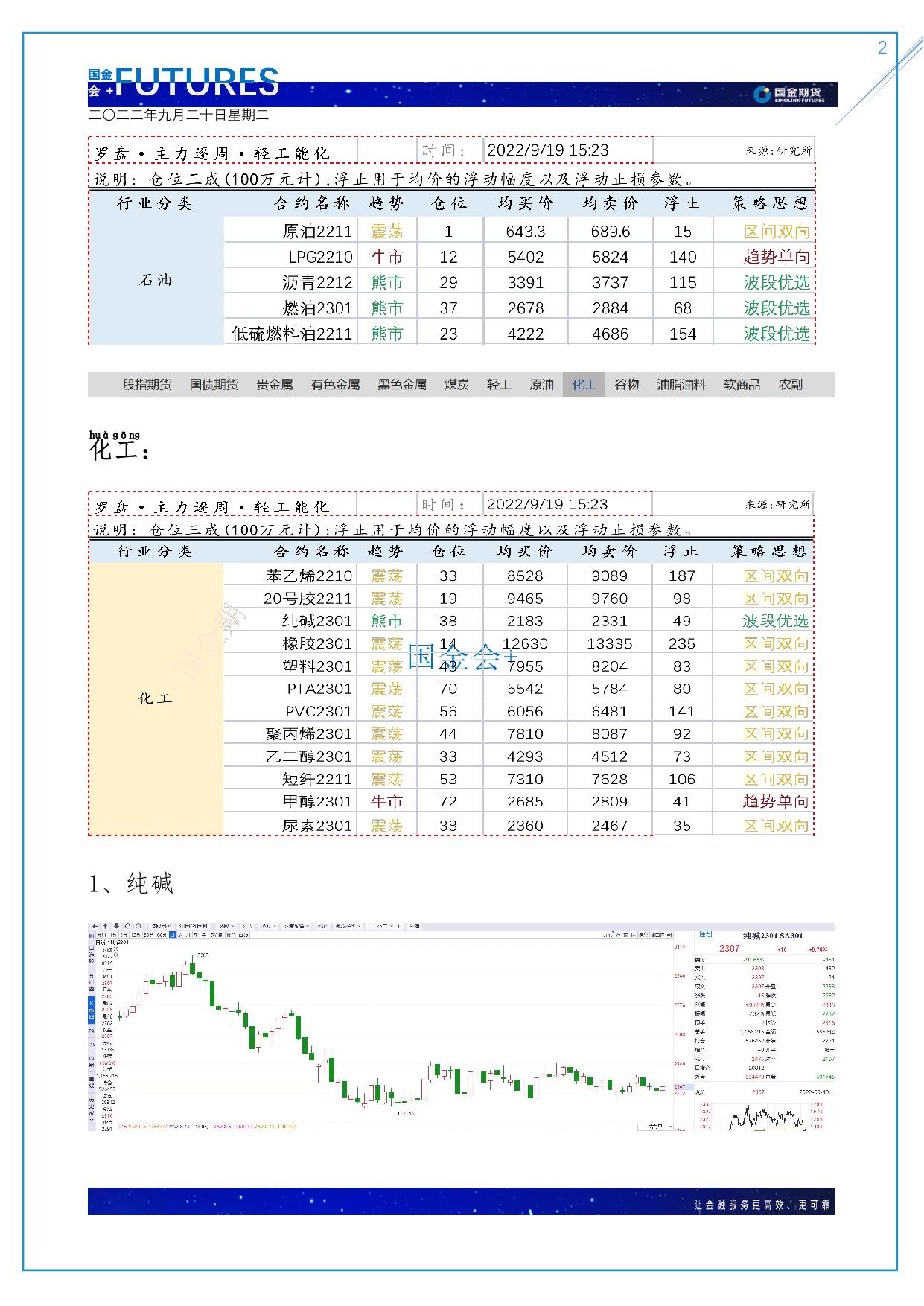
Task: Select the 软商品 tab
Action: [742, 384]
